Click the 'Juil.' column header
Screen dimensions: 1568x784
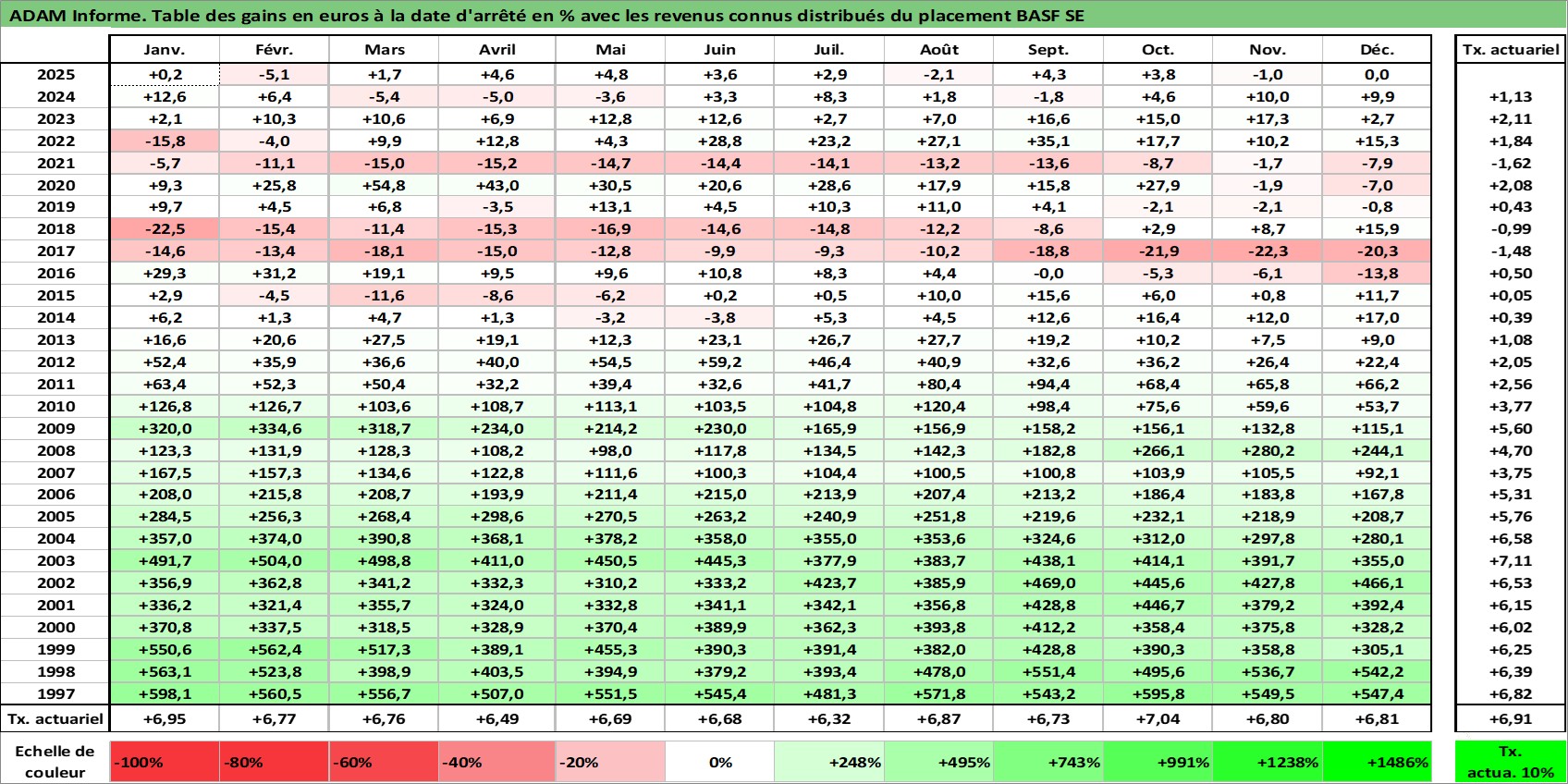click(x=829, y=49)
